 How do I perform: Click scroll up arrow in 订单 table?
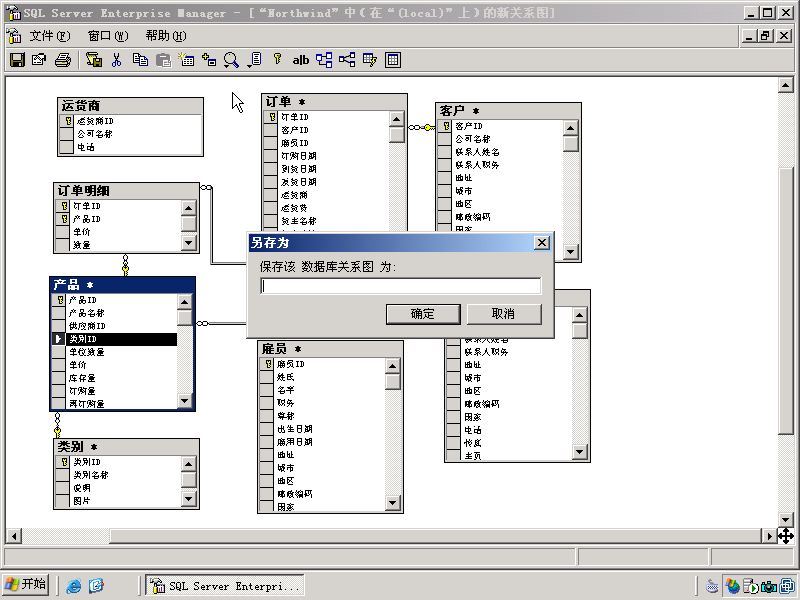(x=396, y=119)
